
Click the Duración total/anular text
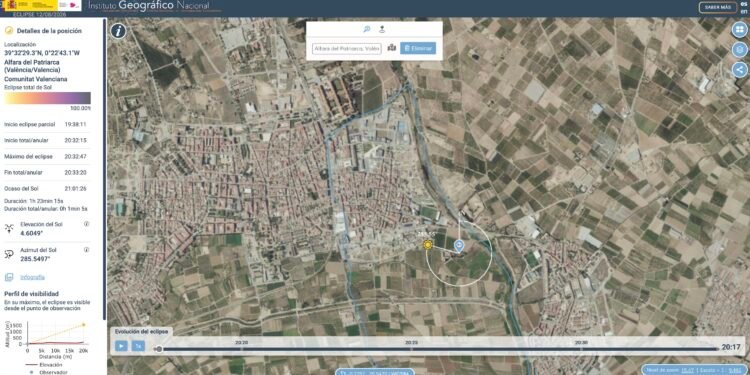pos(46,209)
